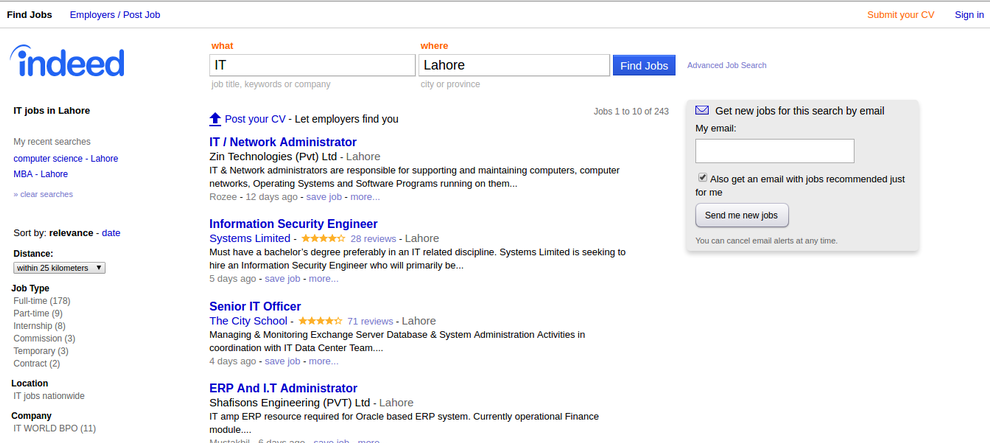The height and width of the screenshot is (443, 990).
Task: Open Information Security Engineer job listing
Action: (293, 224)
